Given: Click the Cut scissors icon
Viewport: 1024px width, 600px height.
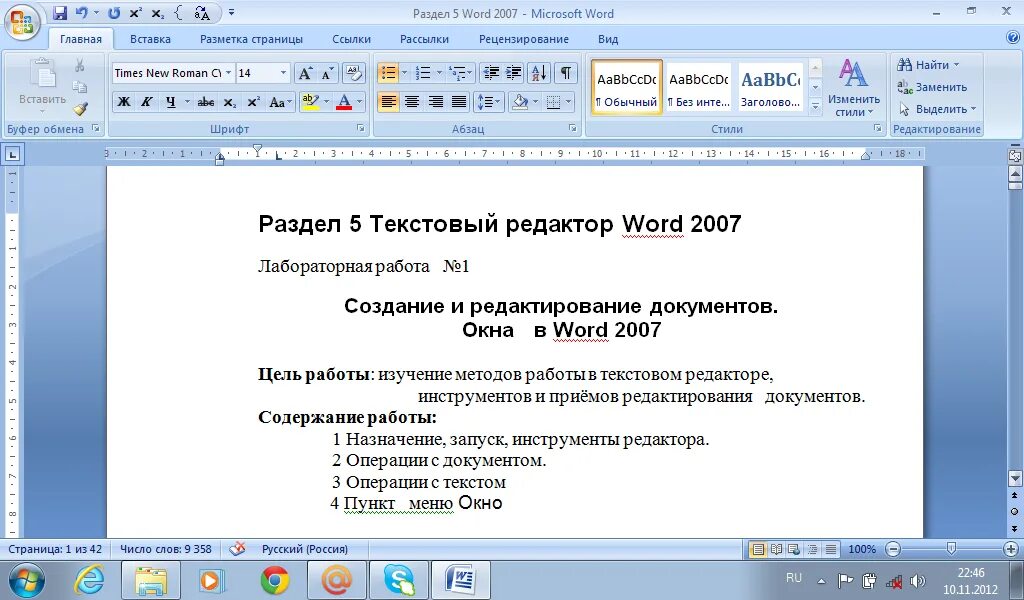Looking at the screenshot, I should pos(80,65).
